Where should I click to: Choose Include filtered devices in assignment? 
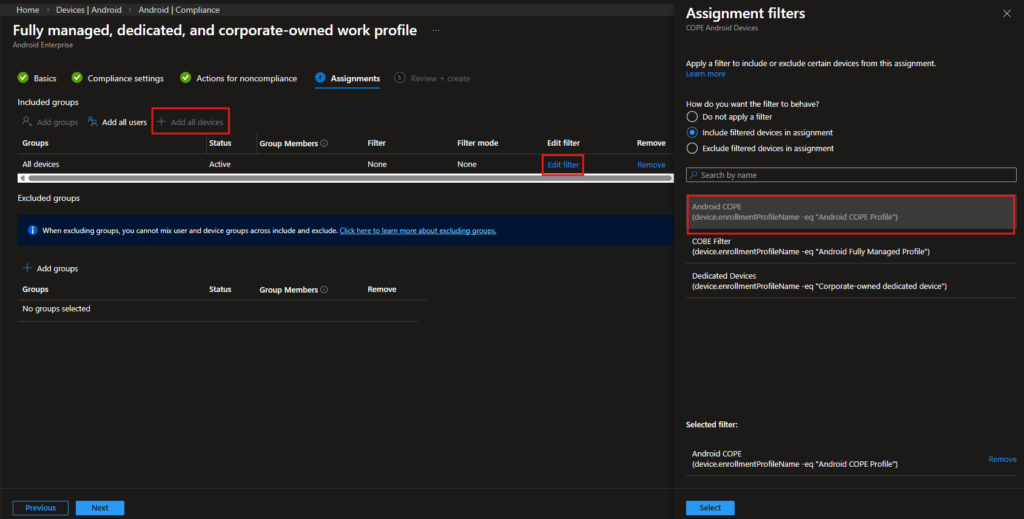[691, 132]
